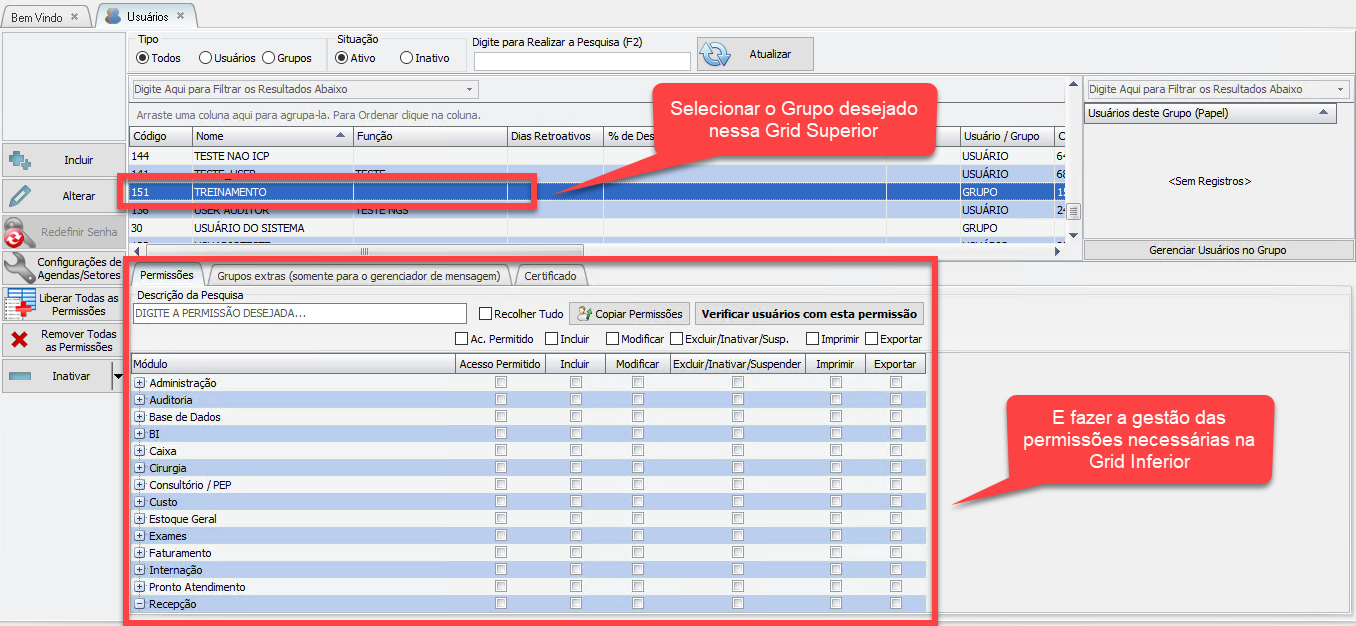The image size is (1356, 626).
Task: Click the Copiar Permissões icon button
Action: (x=584, y=314)
